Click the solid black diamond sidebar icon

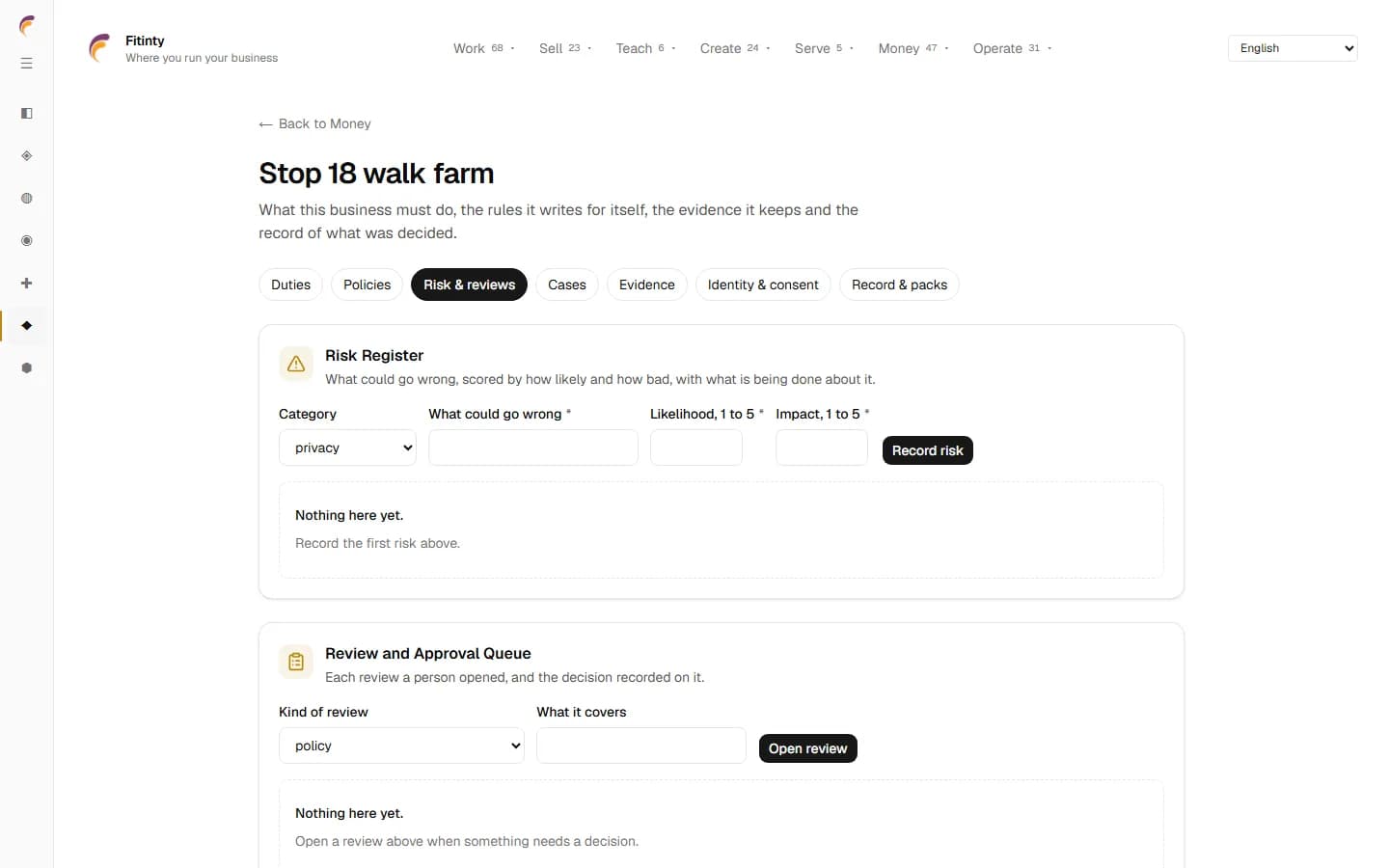27,326
